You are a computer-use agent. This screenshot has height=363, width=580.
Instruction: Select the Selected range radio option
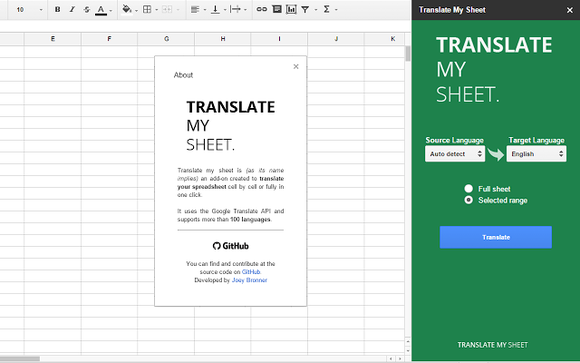[469, 200]
